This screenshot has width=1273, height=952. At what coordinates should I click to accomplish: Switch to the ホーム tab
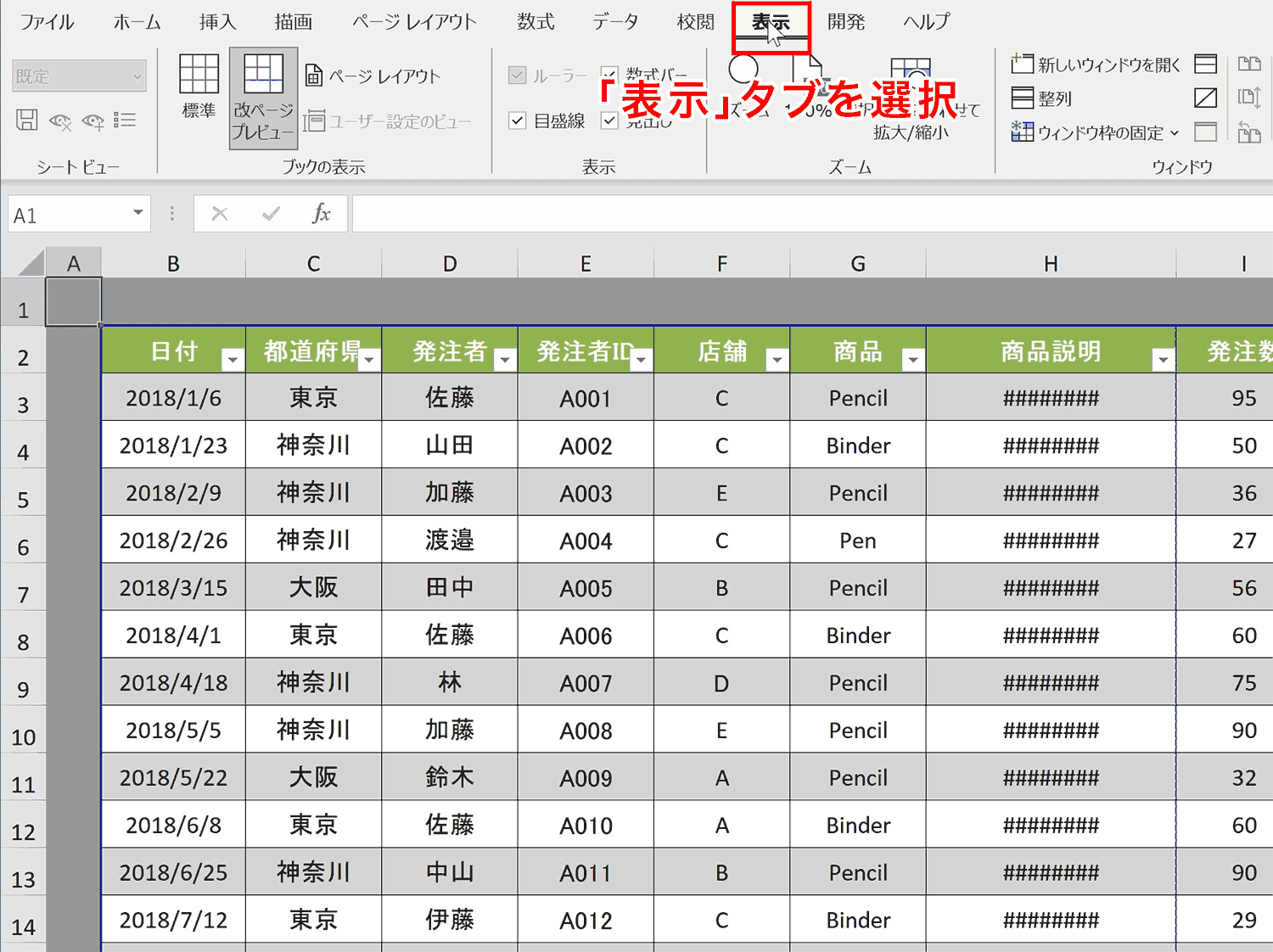pyautogui.click(x=137, y=22)
